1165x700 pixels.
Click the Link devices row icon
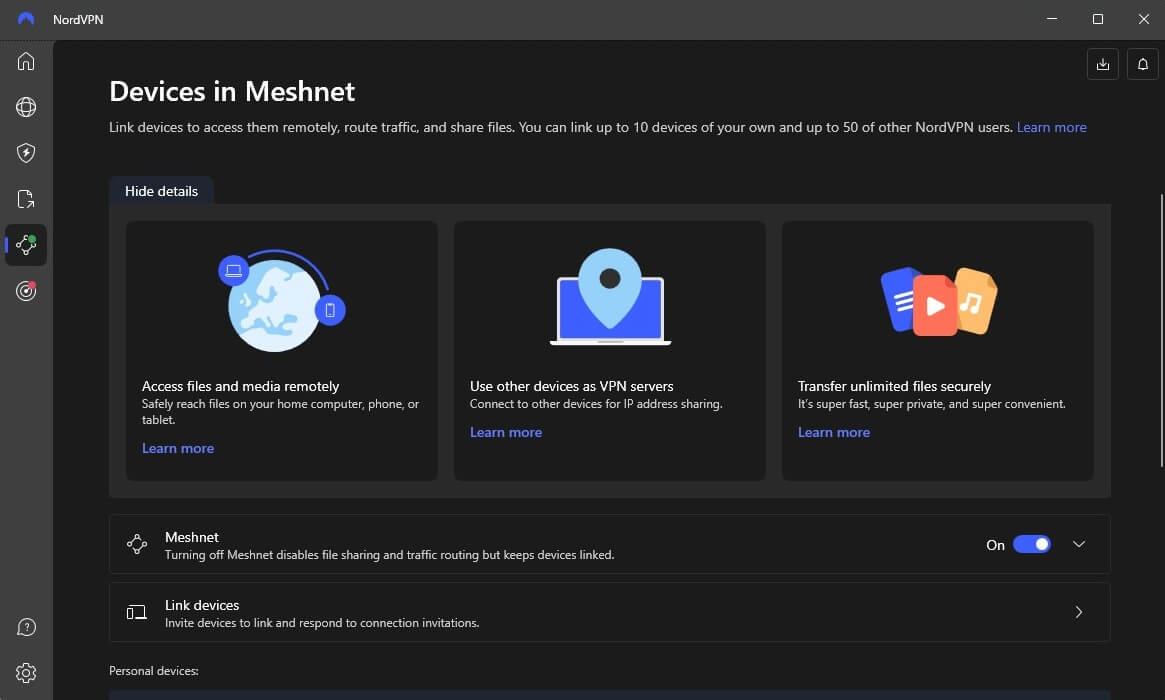pos(137,612)
